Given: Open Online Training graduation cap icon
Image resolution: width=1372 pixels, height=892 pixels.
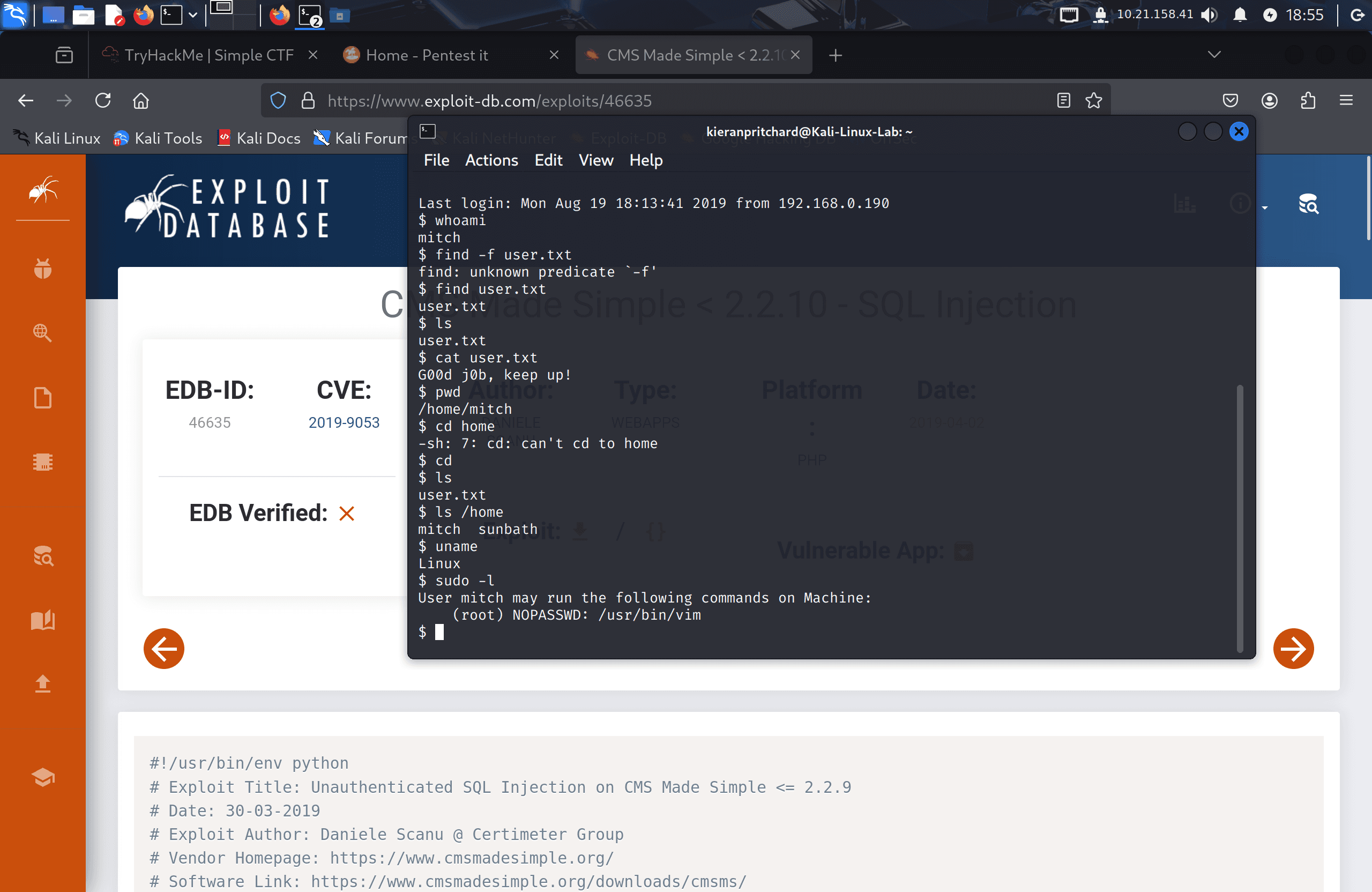Looking at the screenshot, I should point(43,777).
